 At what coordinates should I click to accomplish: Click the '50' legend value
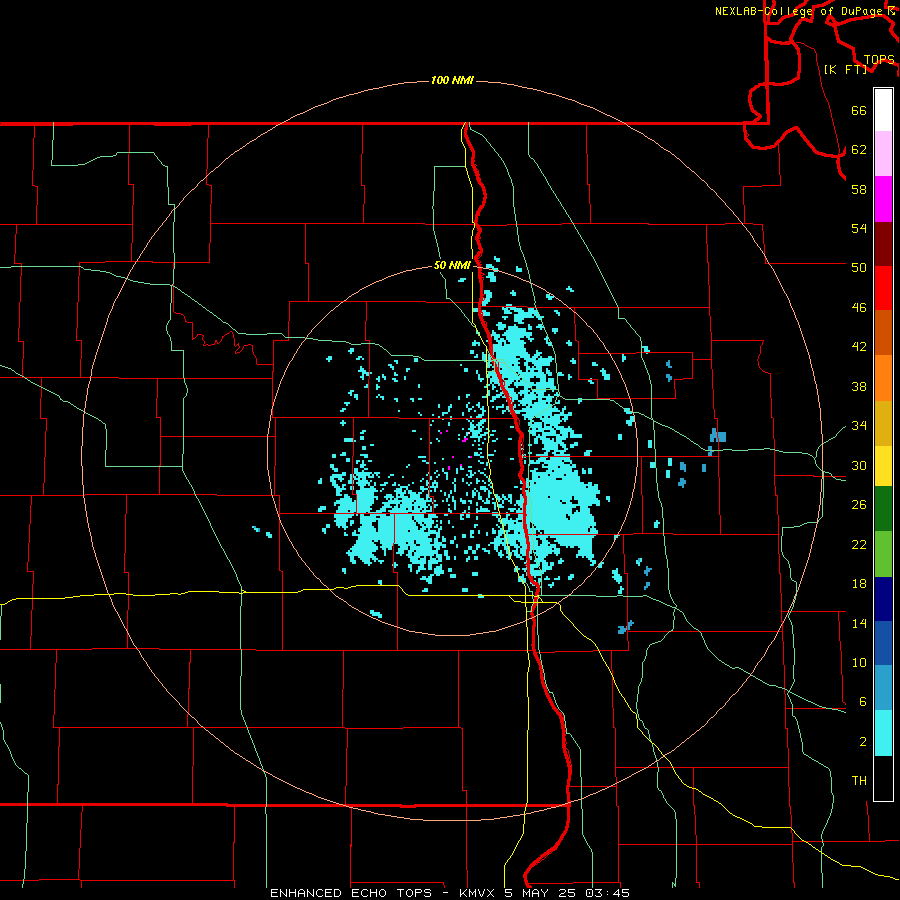tap(859, 267)
